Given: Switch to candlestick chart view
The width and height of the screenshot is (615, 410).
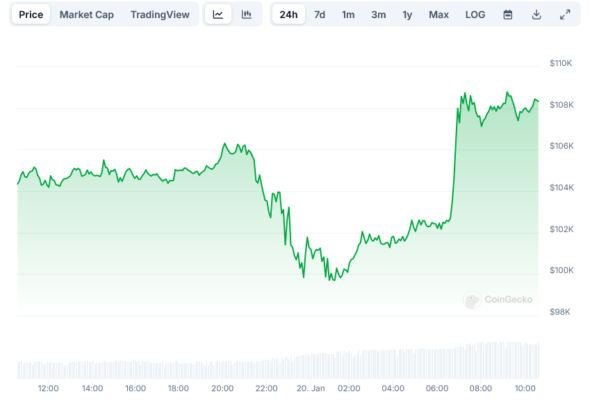Looking at the screenshot, I should [x=246, y=15].
